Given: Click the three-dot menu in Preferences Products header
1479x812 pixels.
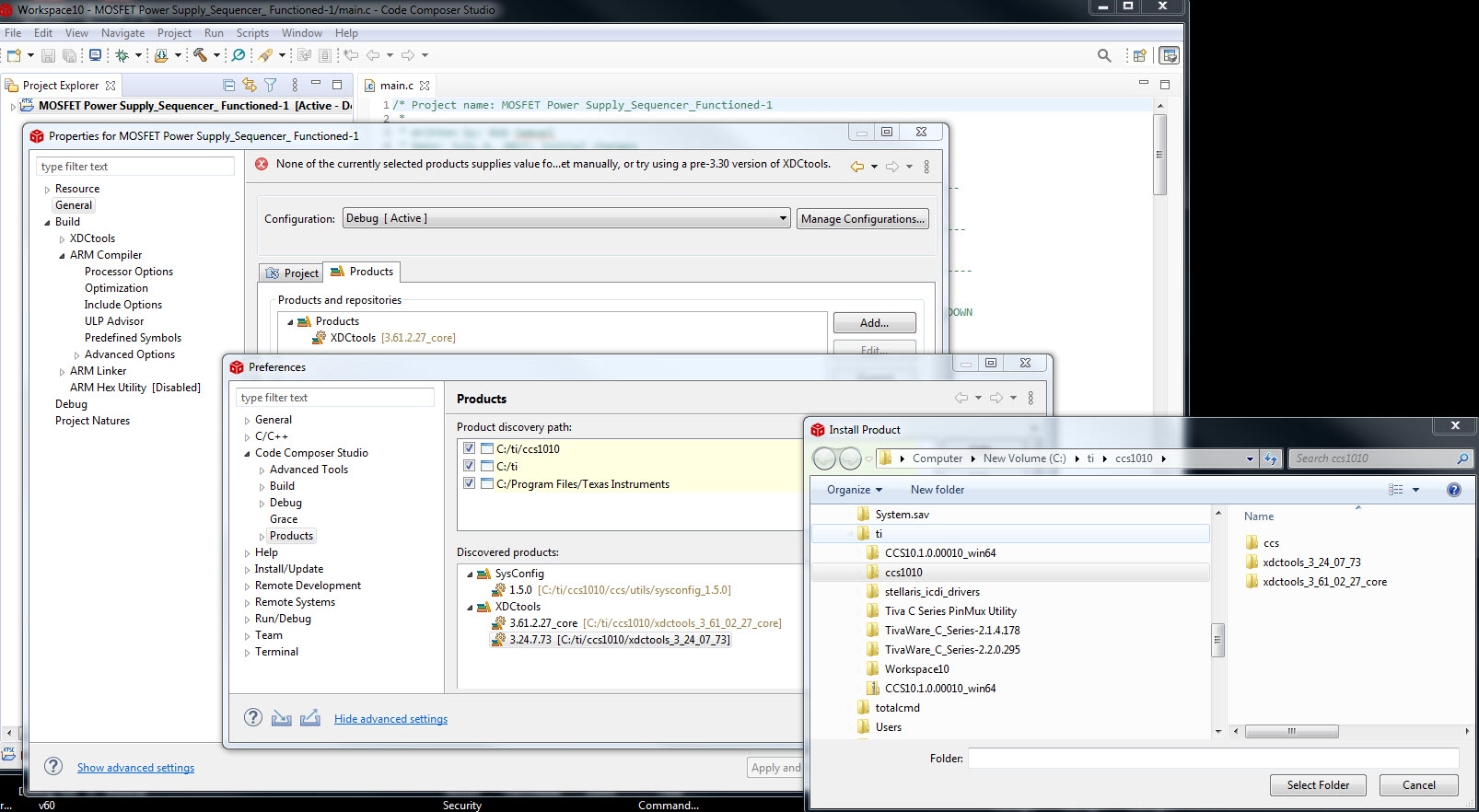Looking at the screenshot, I should [1031, 398].
